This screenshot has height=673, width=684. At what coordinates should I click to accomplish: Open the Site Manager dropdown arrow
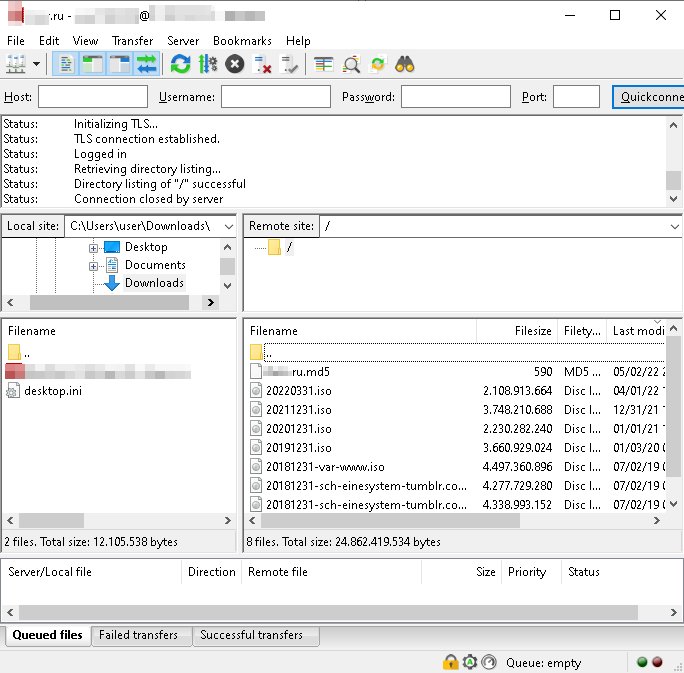37,65
